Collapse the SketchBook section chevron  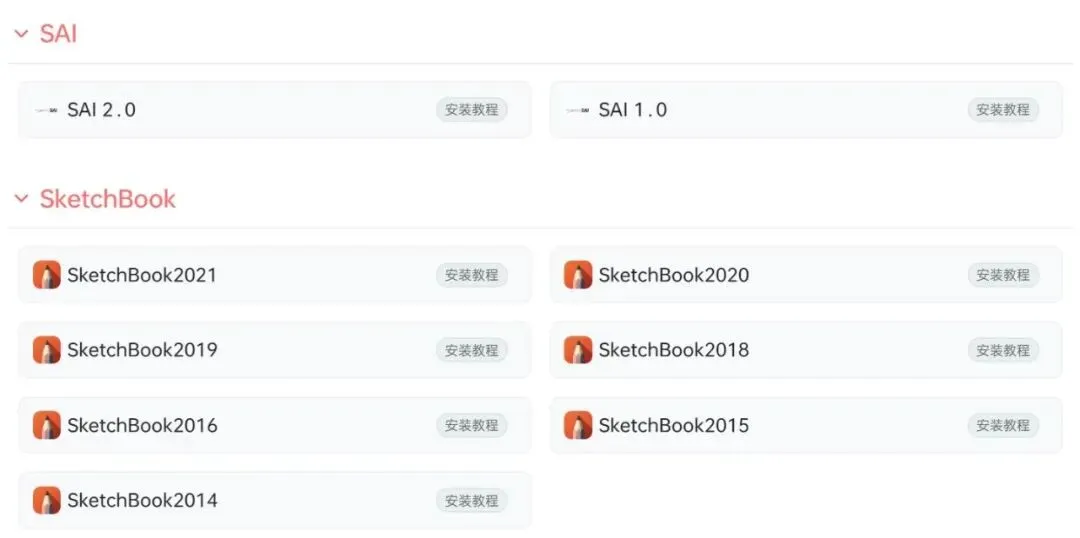(21, 199)
